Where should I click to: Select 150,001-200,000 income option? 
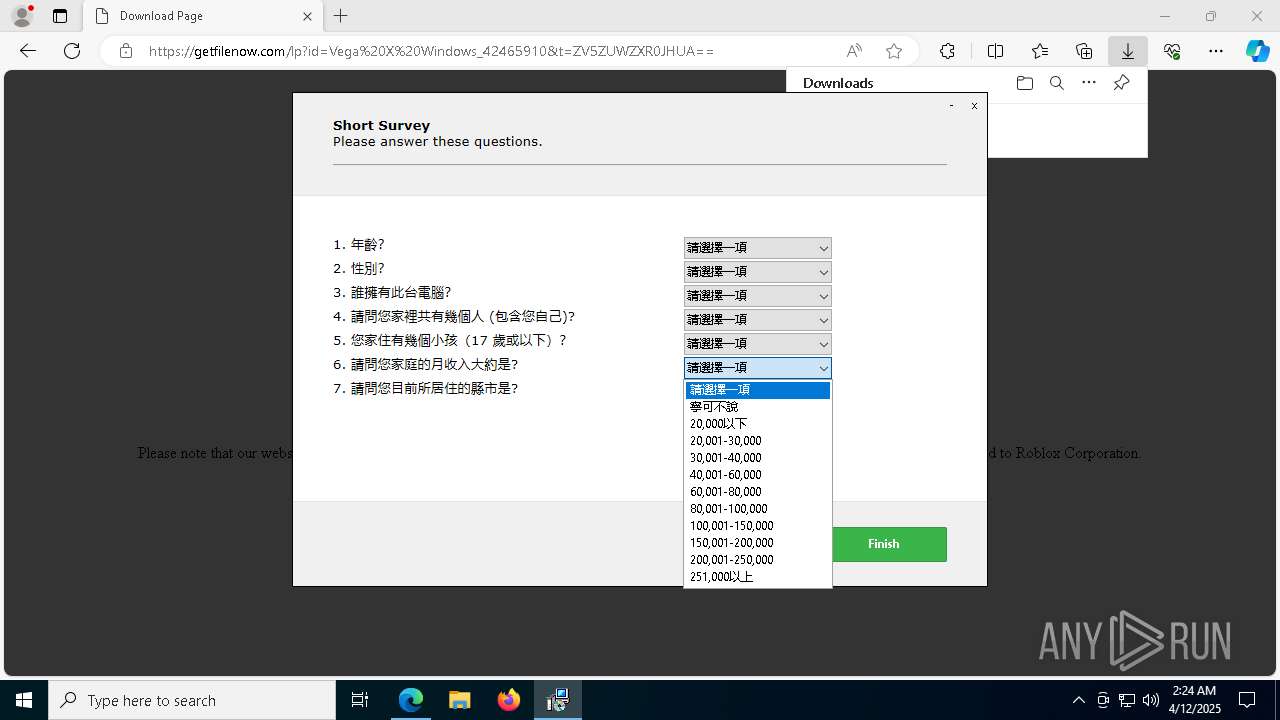tap(758, 543)
